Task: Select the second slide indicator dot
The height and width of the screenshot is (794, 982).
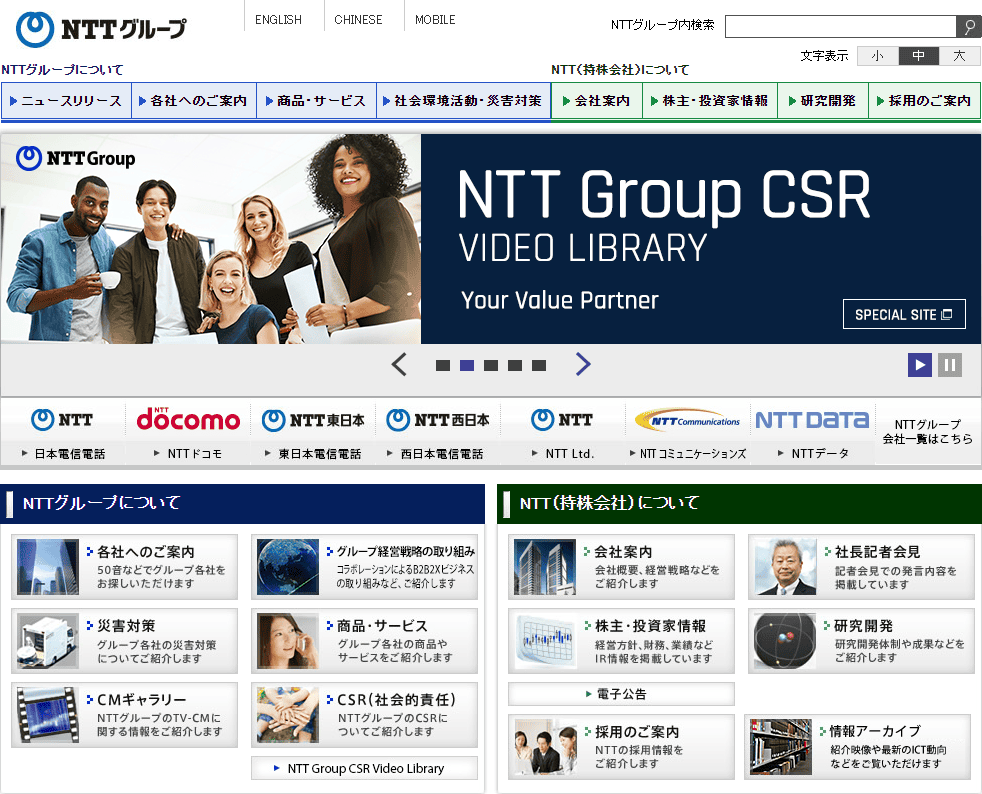Action: coord(467,365)
